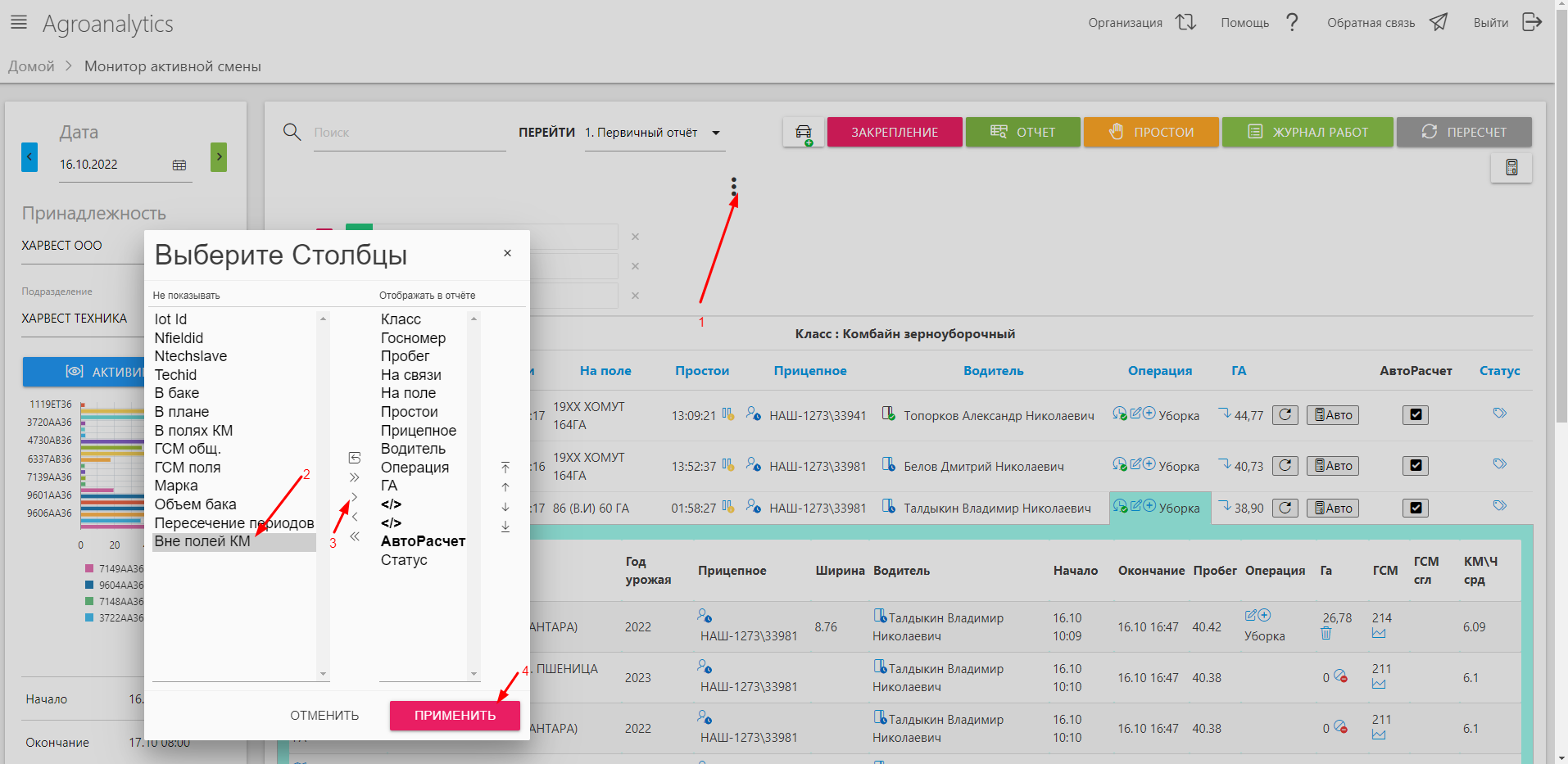Screen dimensions: 1568x764
Task: Move selected column right with single arrow
Action: (x=355, y=497)
